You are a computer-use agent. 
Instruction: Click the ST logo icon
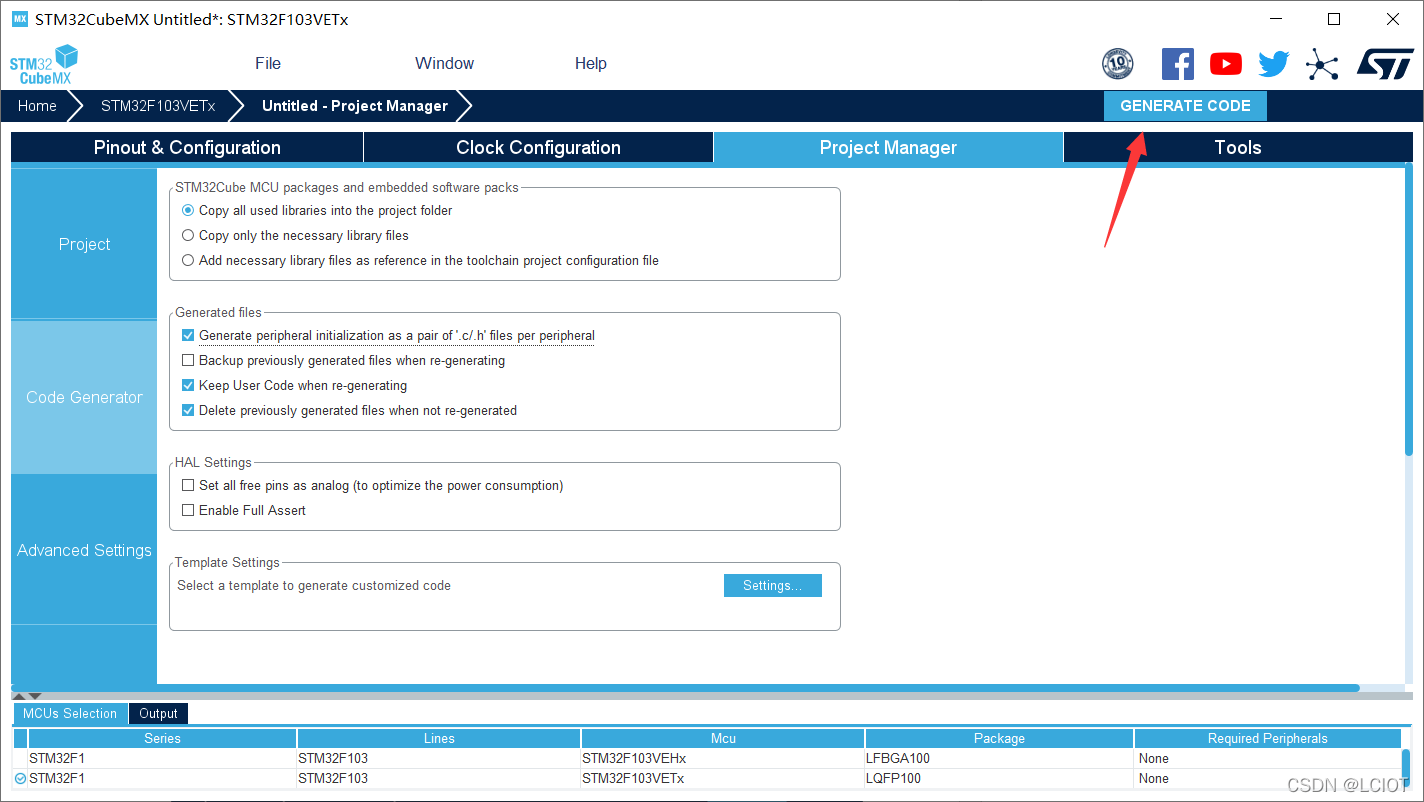point(1385,64)
